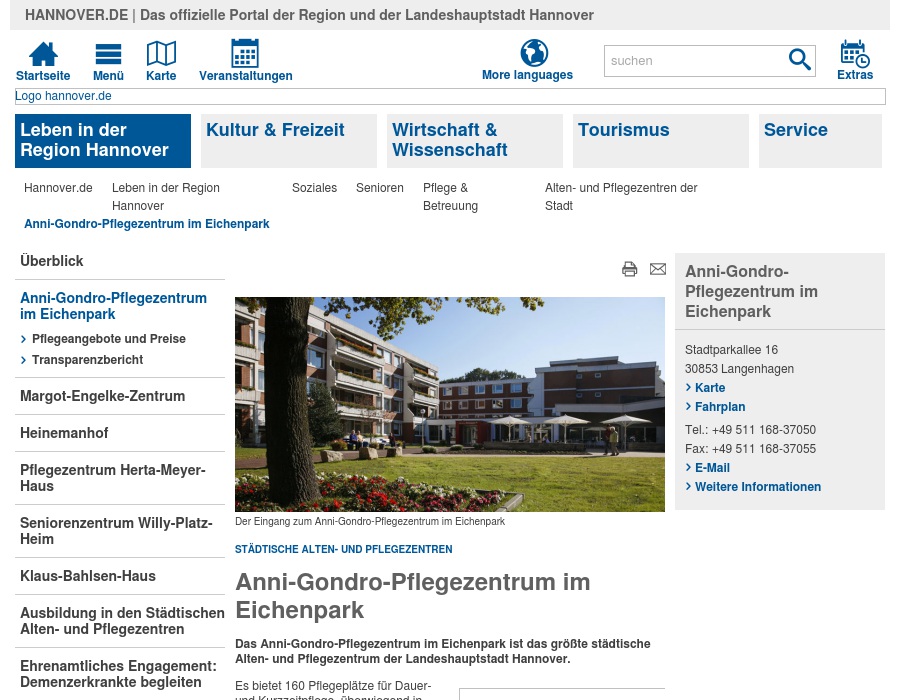Open the Menü hamburger icon

107,53
